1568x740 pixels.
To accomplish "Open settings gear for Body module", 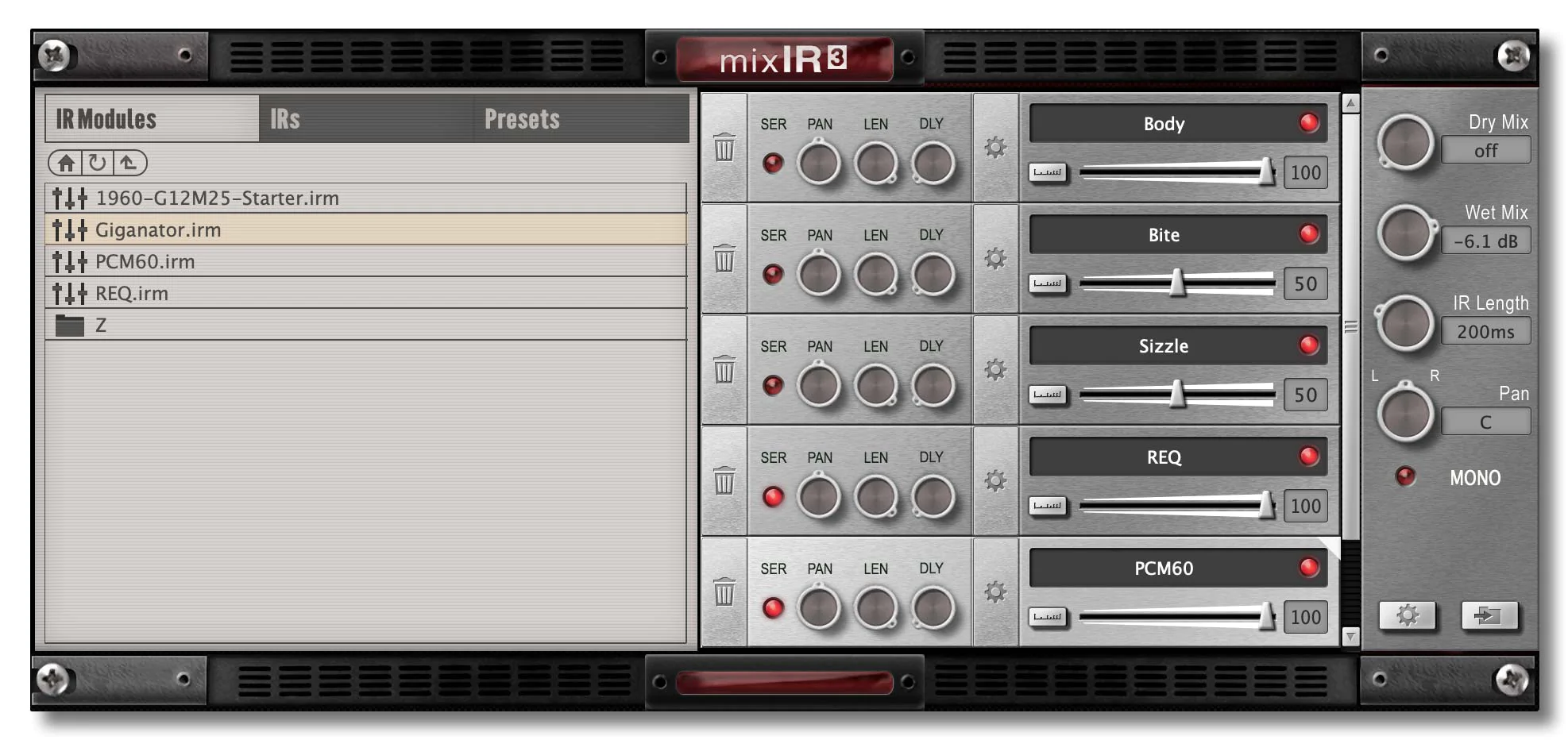I will pos(995,147).
